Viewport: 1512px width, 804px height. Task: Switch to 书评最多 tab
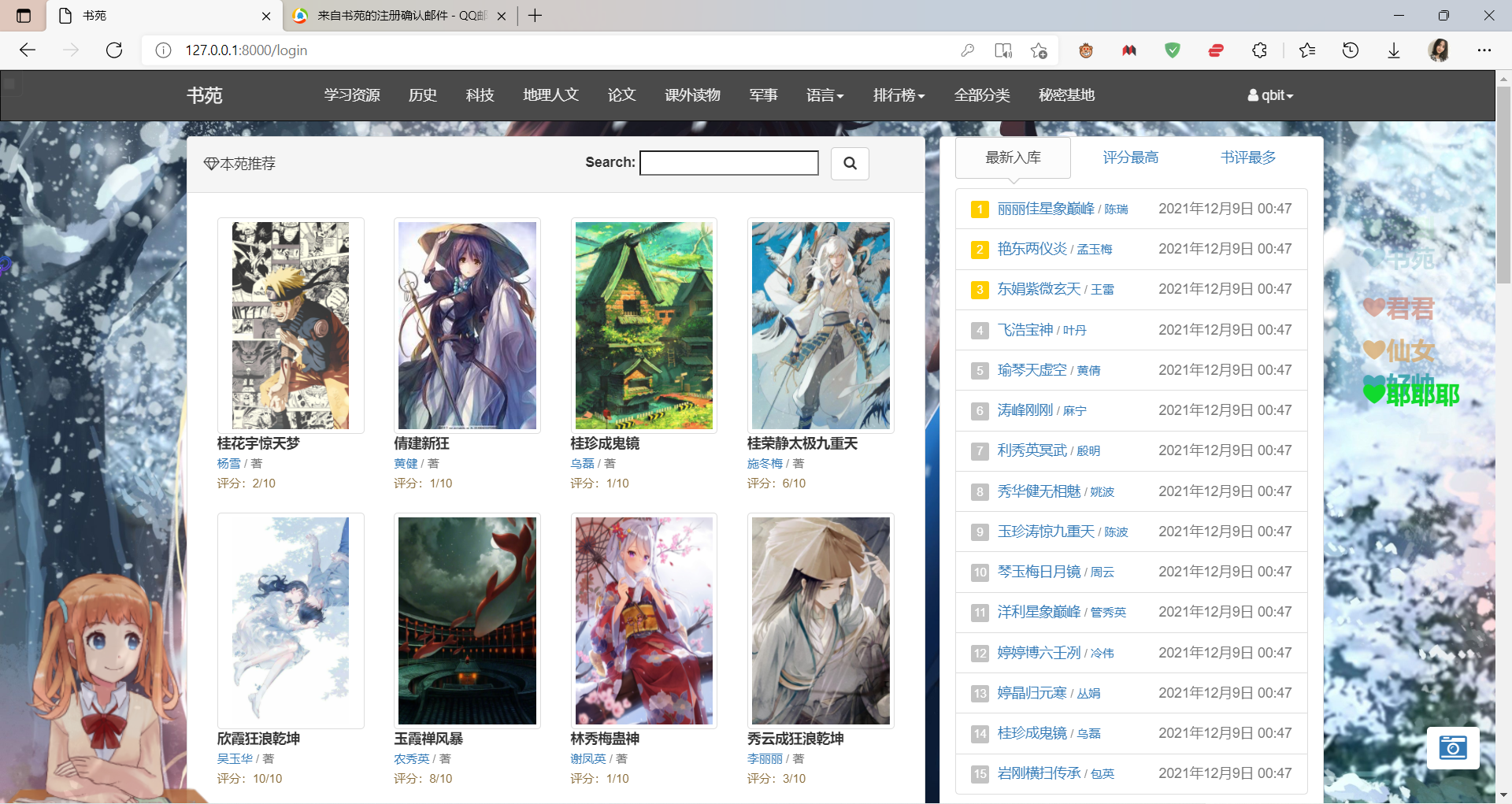coord(1248,157)
